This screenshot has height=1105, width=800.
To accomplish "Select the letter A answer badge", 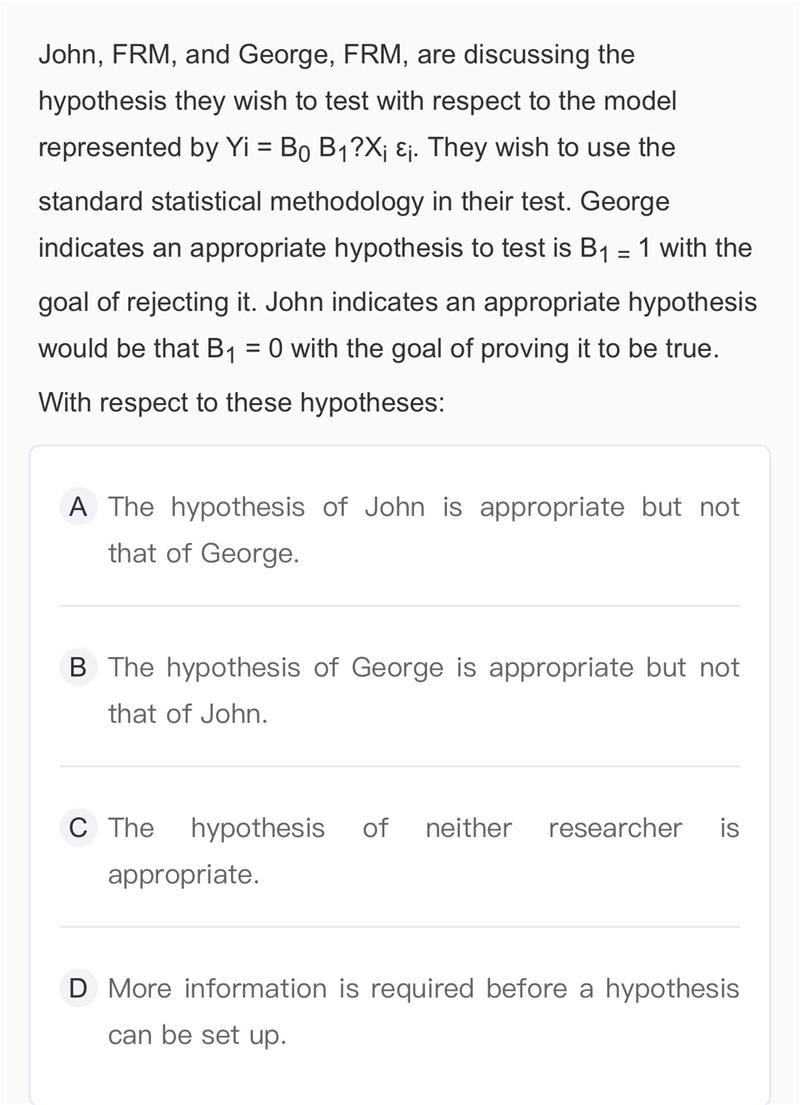I will coord(78,507).
